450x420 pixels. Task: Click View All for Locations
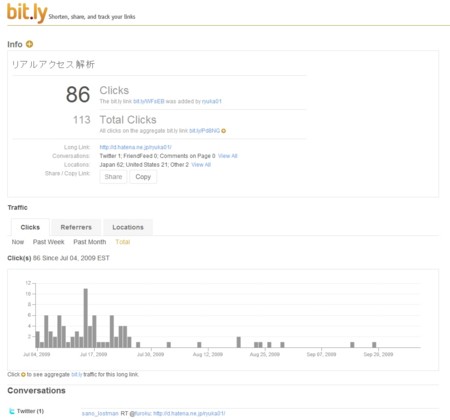201,165
